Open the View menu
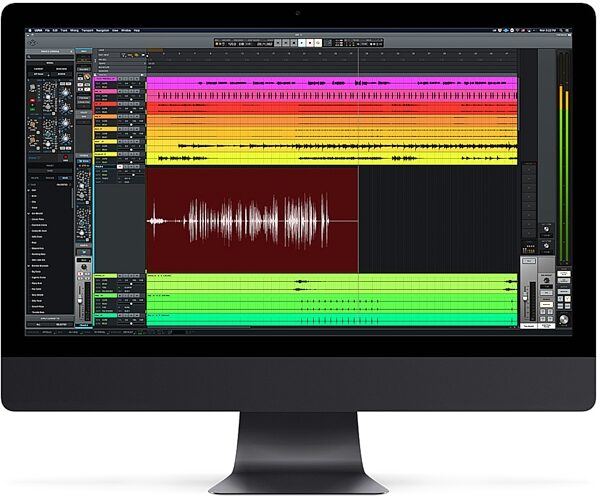600x499 pixels. (x=115, y=30)
